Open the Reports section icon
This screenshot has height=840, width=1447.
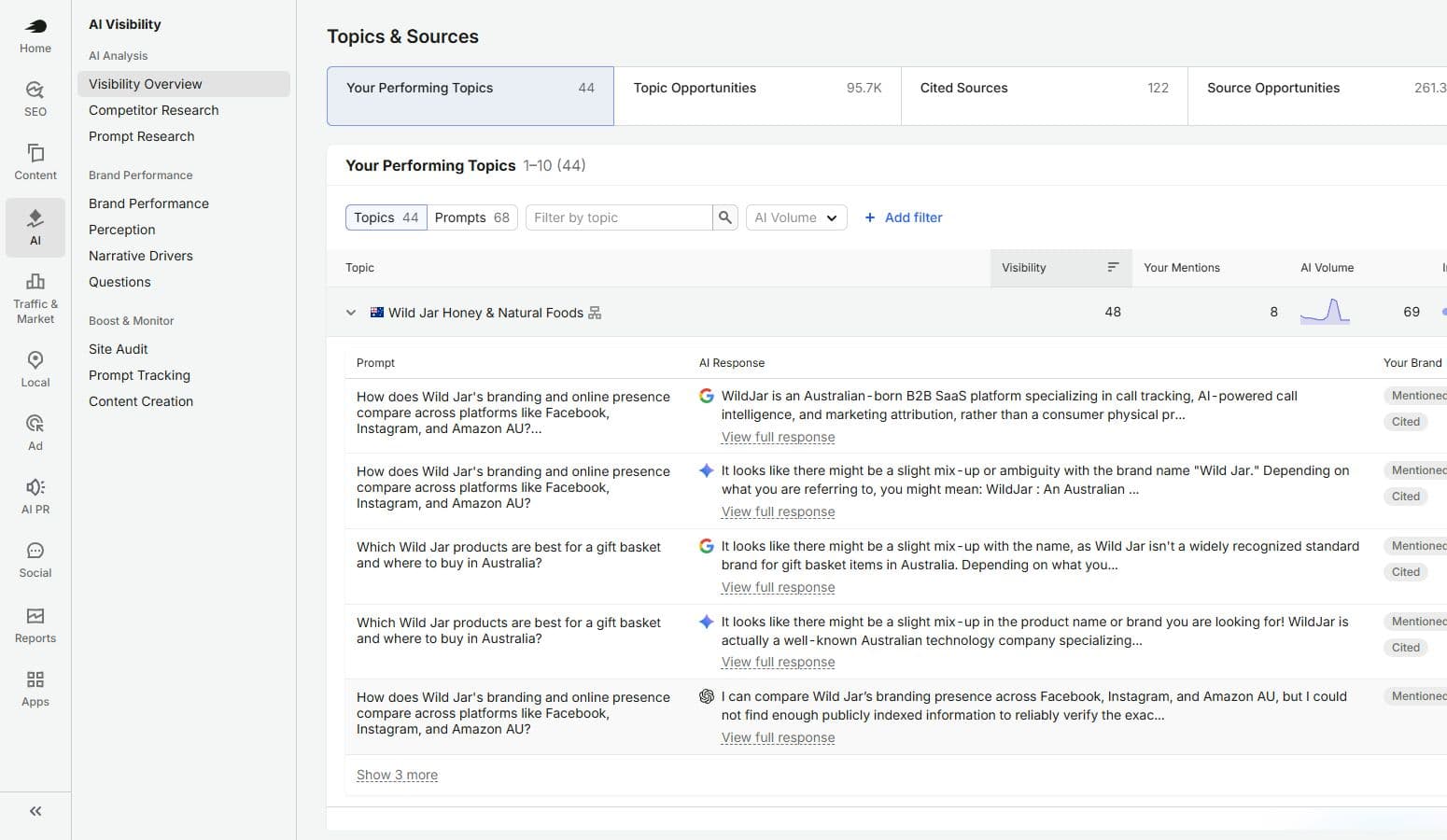coord(35,616)
